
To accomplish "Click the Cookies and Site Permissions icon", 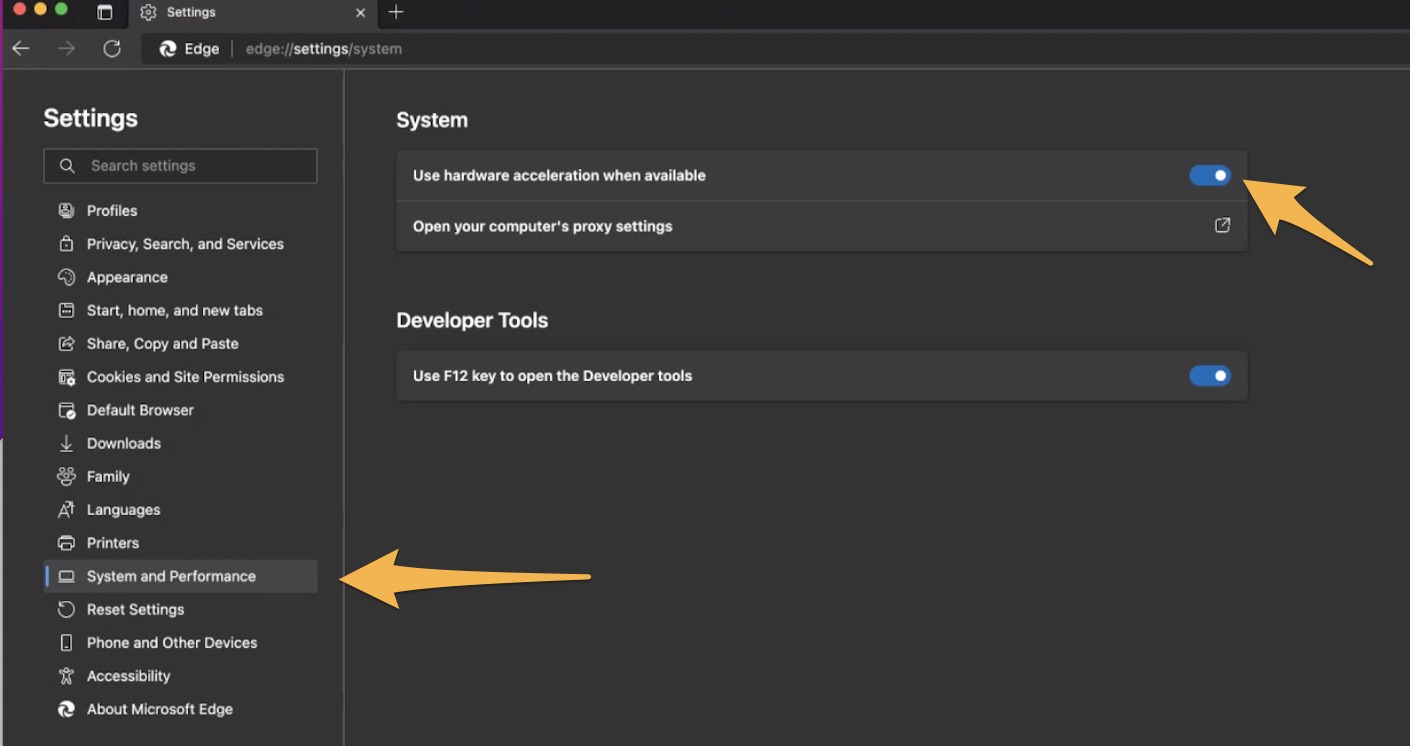I will click(67, 377).
